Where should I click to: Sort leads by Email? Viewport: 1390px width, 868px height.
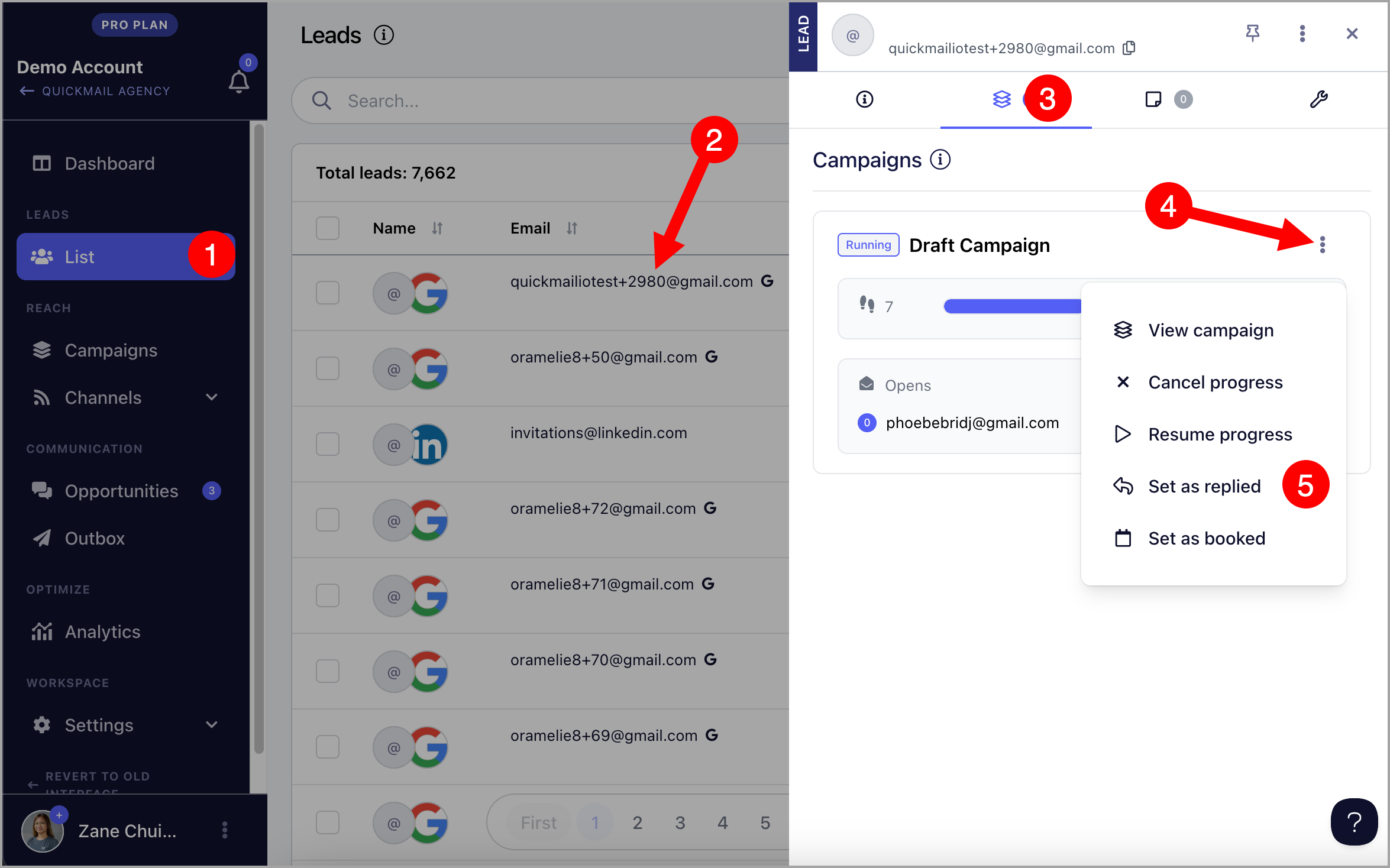[571, 228]
